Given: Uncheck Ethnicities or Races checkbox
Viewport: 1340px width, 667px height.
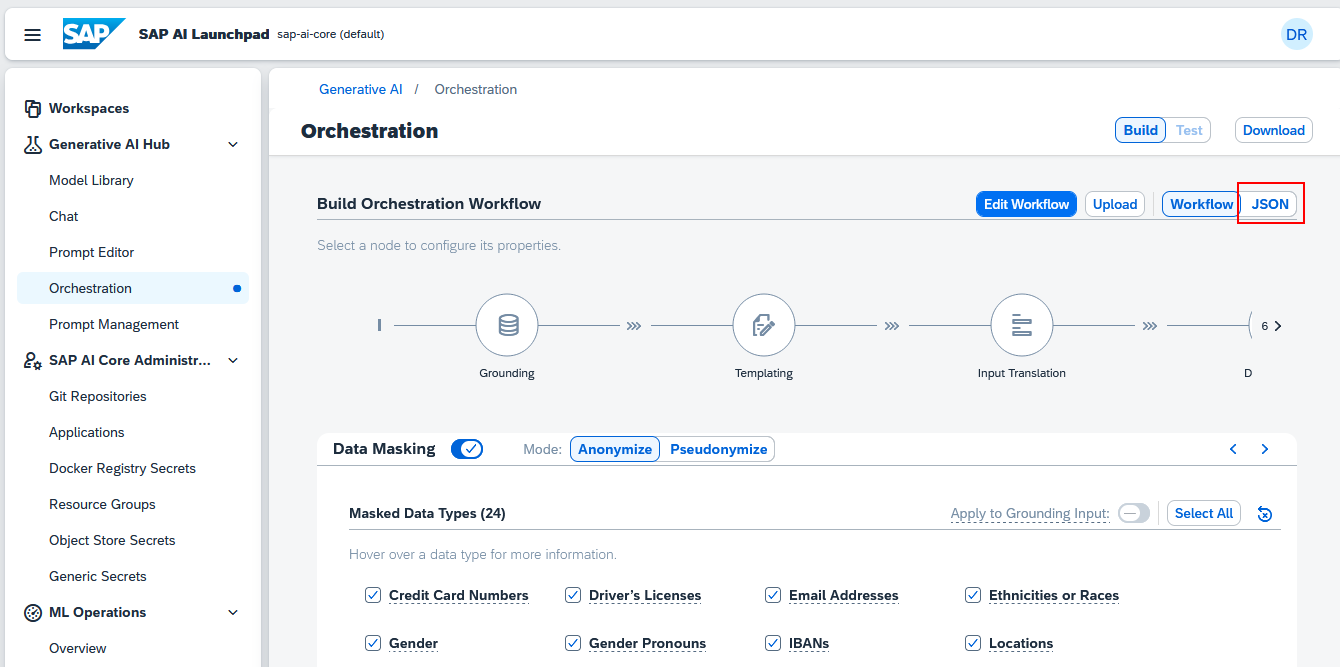Looking at the screenshot, I should [973, 595].
